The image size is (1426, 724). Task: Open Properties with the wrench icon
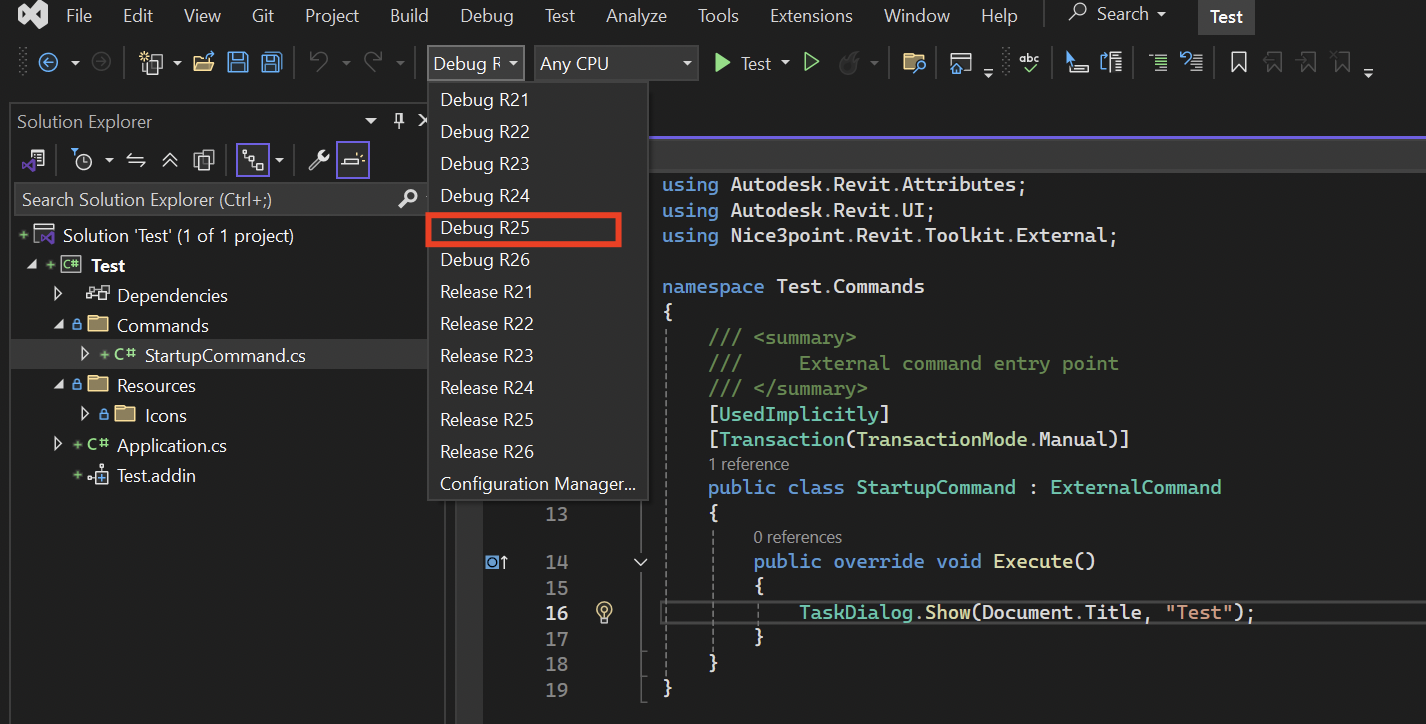point(319,160)
